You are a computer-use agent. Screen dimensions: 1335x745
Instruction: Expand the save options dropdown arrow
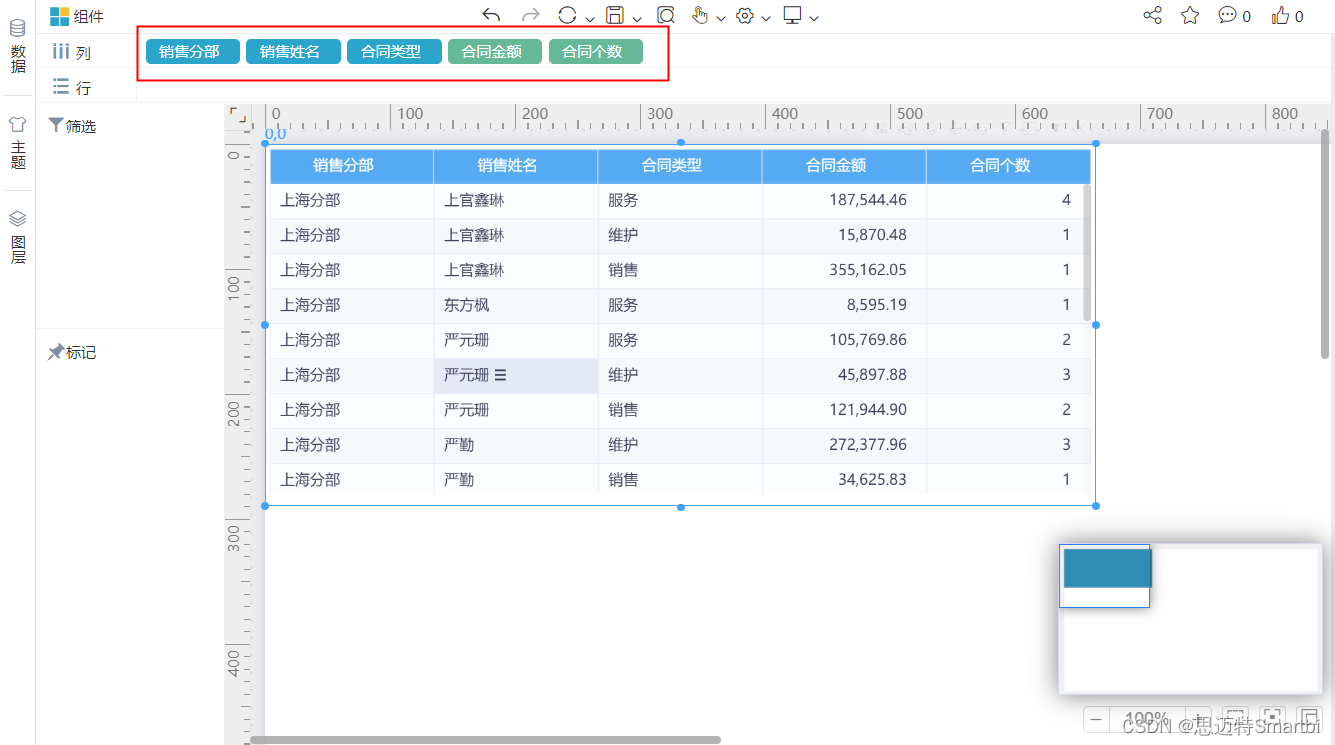point(637,18)
